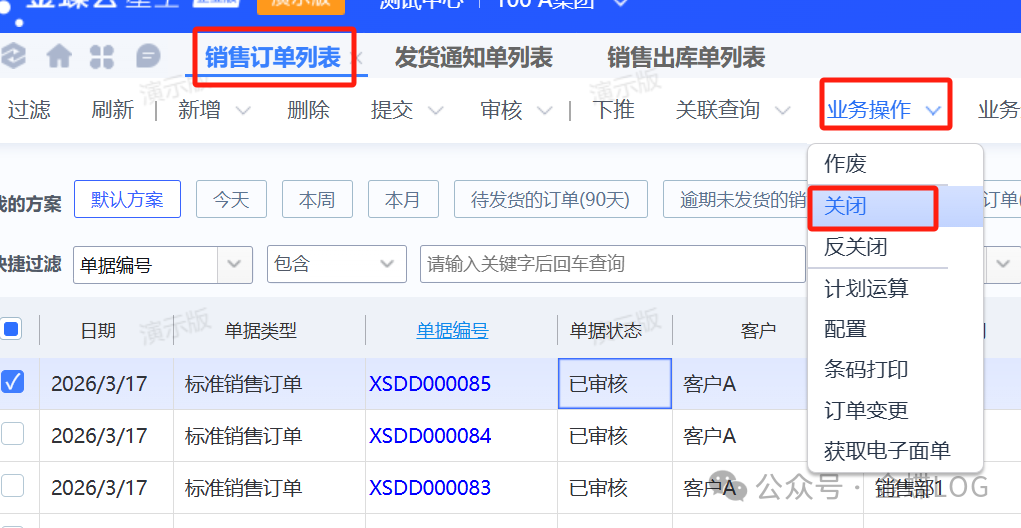Click the stacked-layers logo icon at far left
This screenshot has height=528, width=1021.
(x=13, y=57)
